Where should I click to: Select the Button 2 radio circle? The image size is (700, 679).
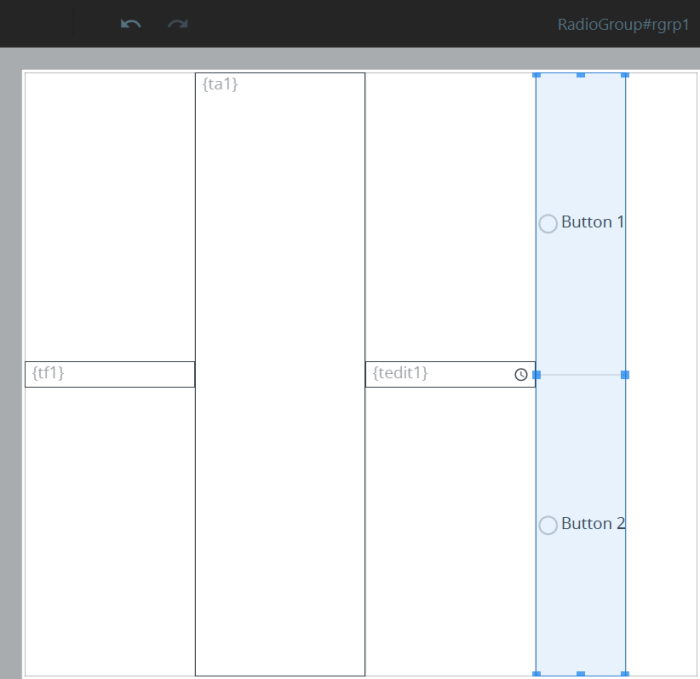click(548, 526)
